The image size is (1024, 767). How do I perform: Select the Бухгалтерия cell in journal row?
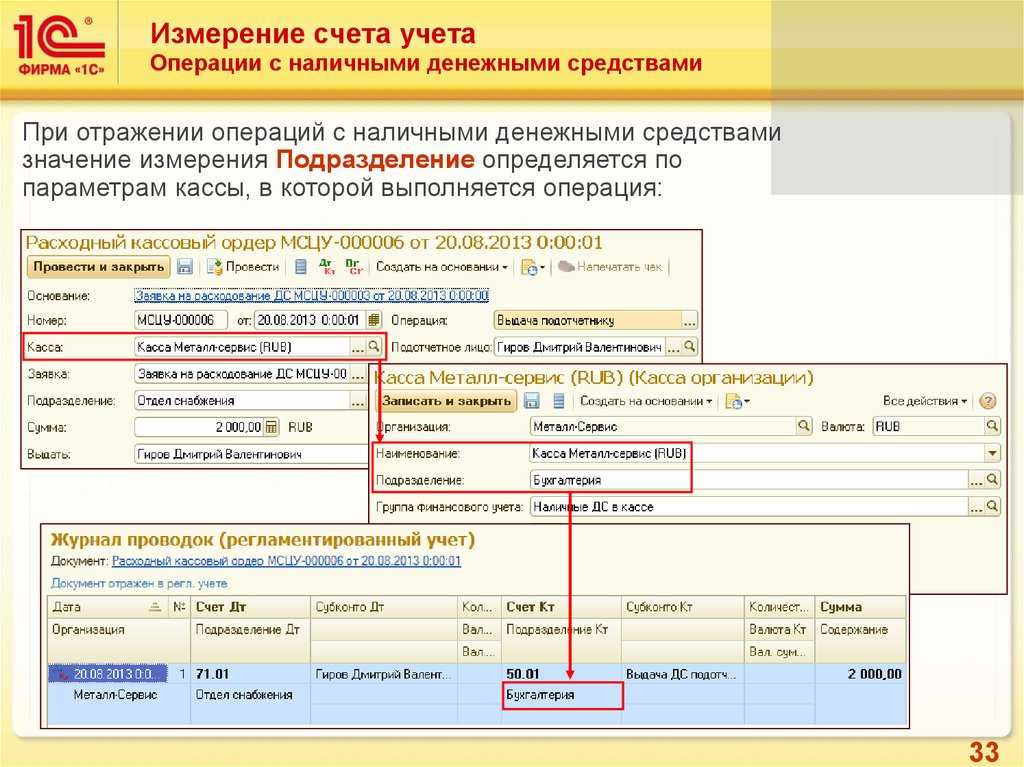(x=562, y=695)
